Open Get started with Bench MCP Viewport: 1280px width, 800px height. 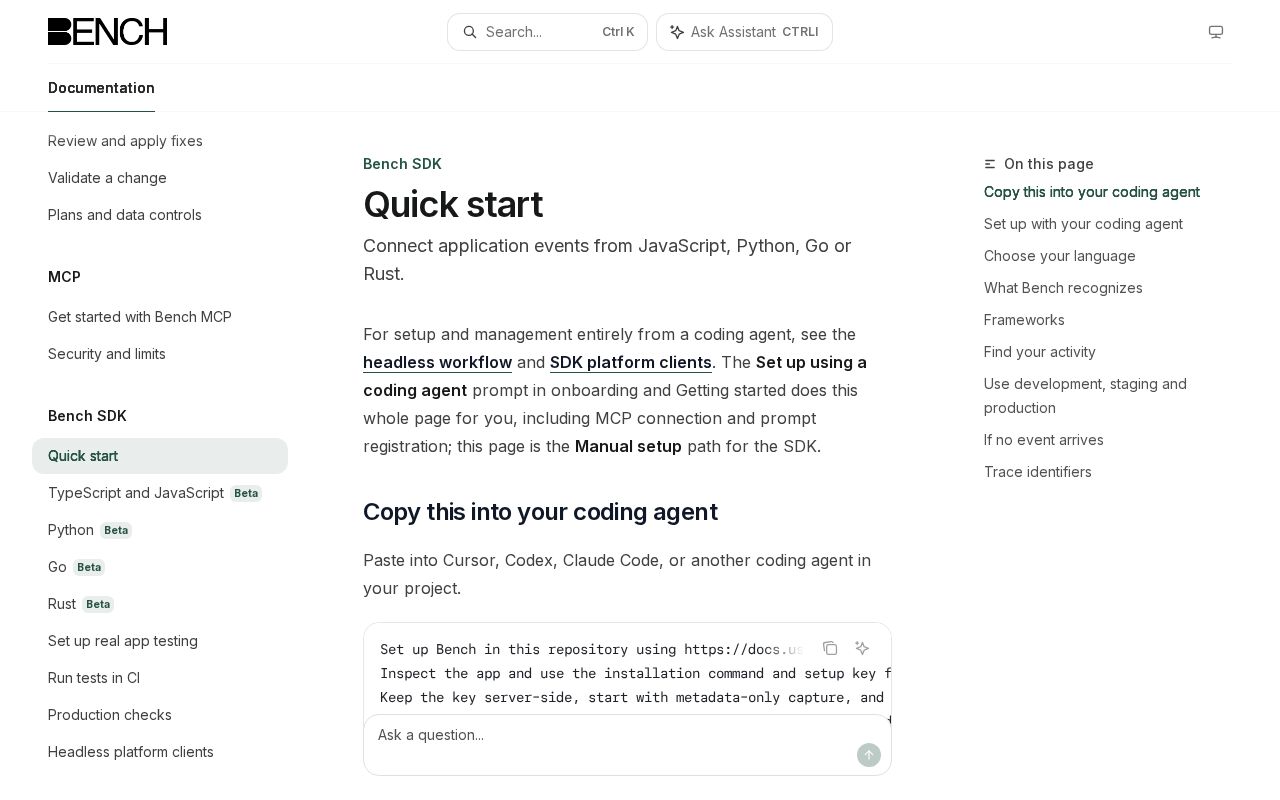(x=140, y=317)
